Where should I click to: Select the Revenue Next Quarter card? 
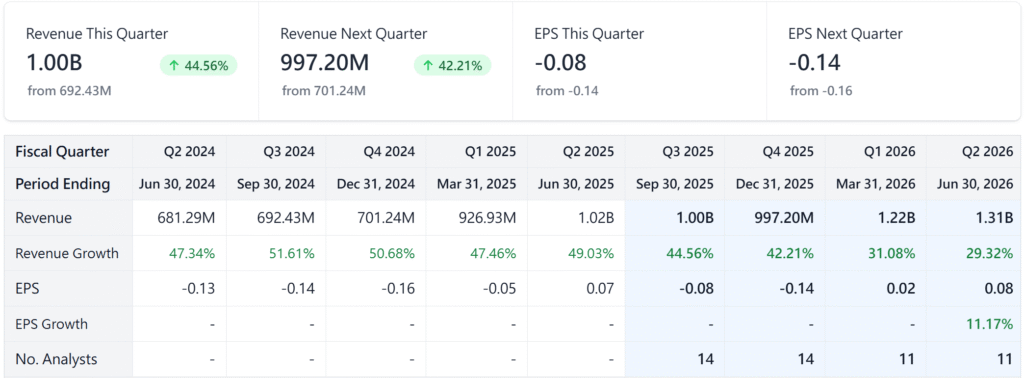pyautogui.click(x=385, y=61)
